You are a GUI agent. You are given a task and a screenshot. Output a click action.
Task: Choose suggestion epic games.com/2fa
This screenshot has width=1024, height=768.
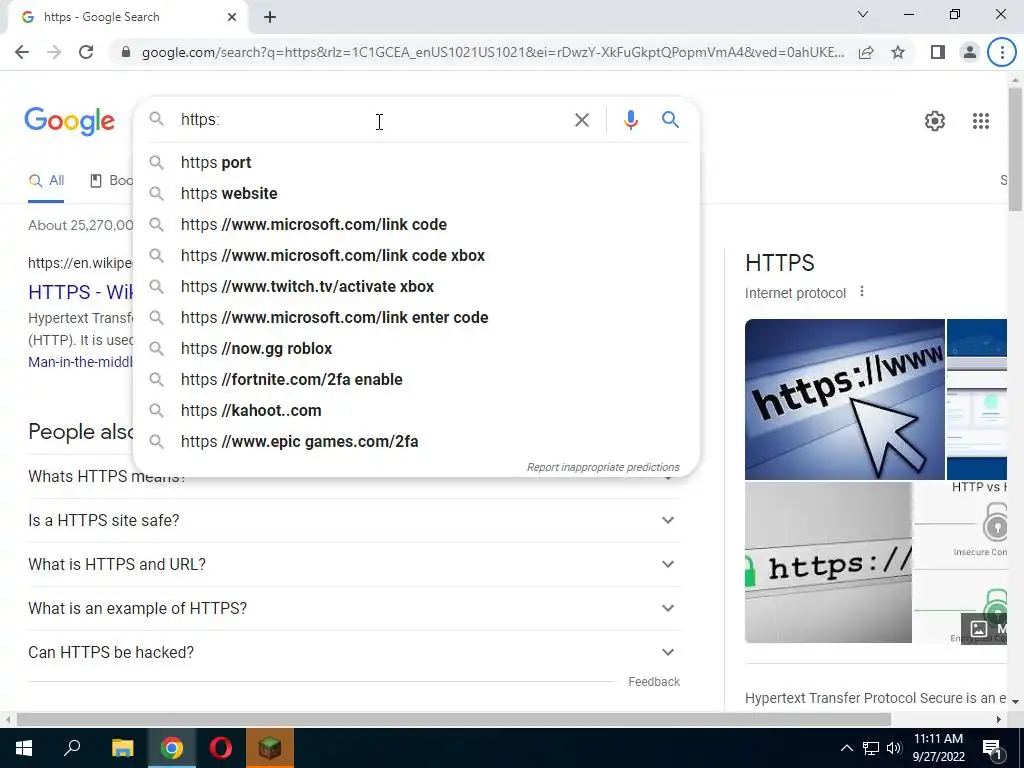416,441
